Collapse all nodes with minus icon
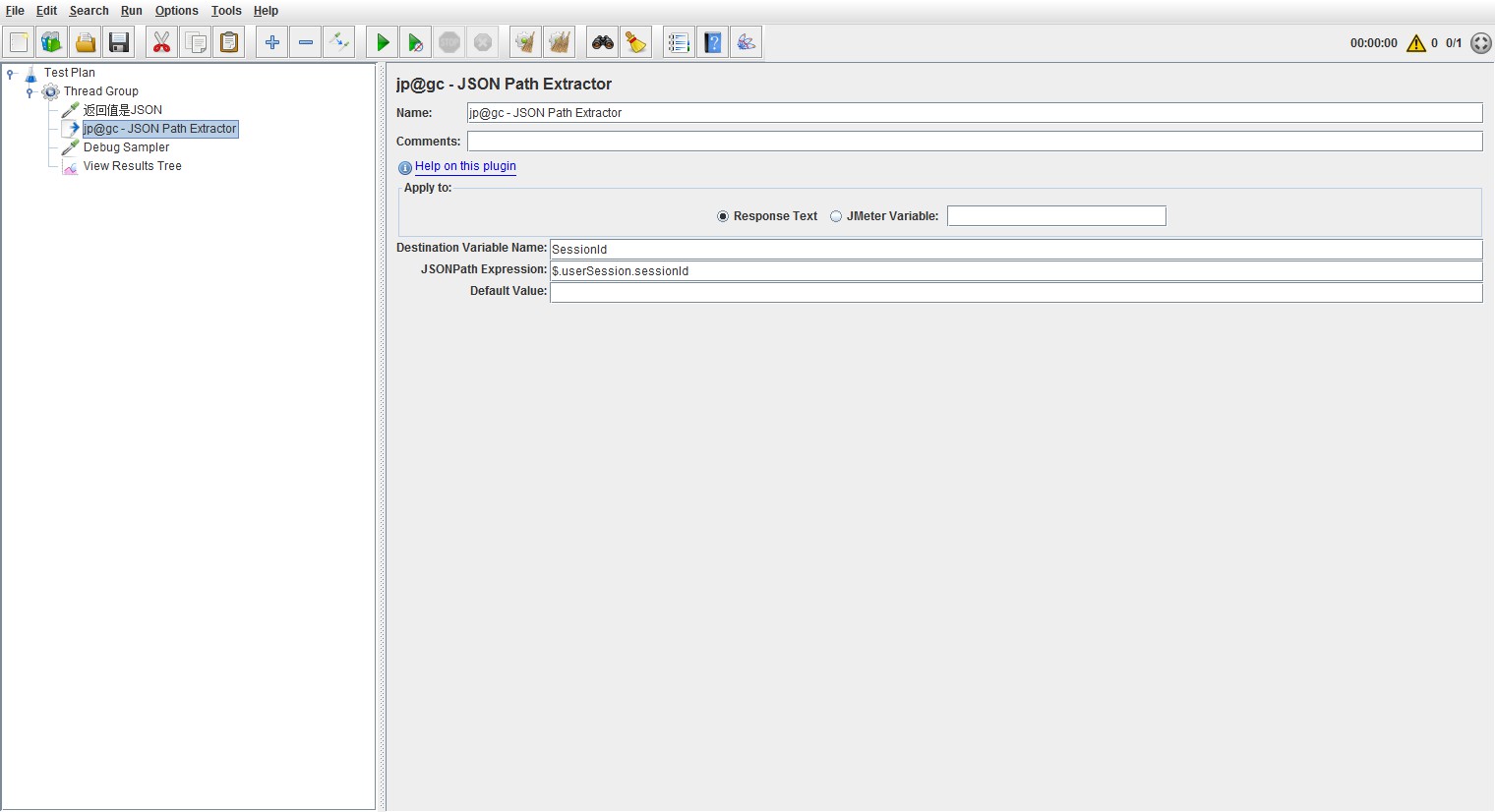The height and width of the screenshot is (812, 1495). (x=306, y=42)
